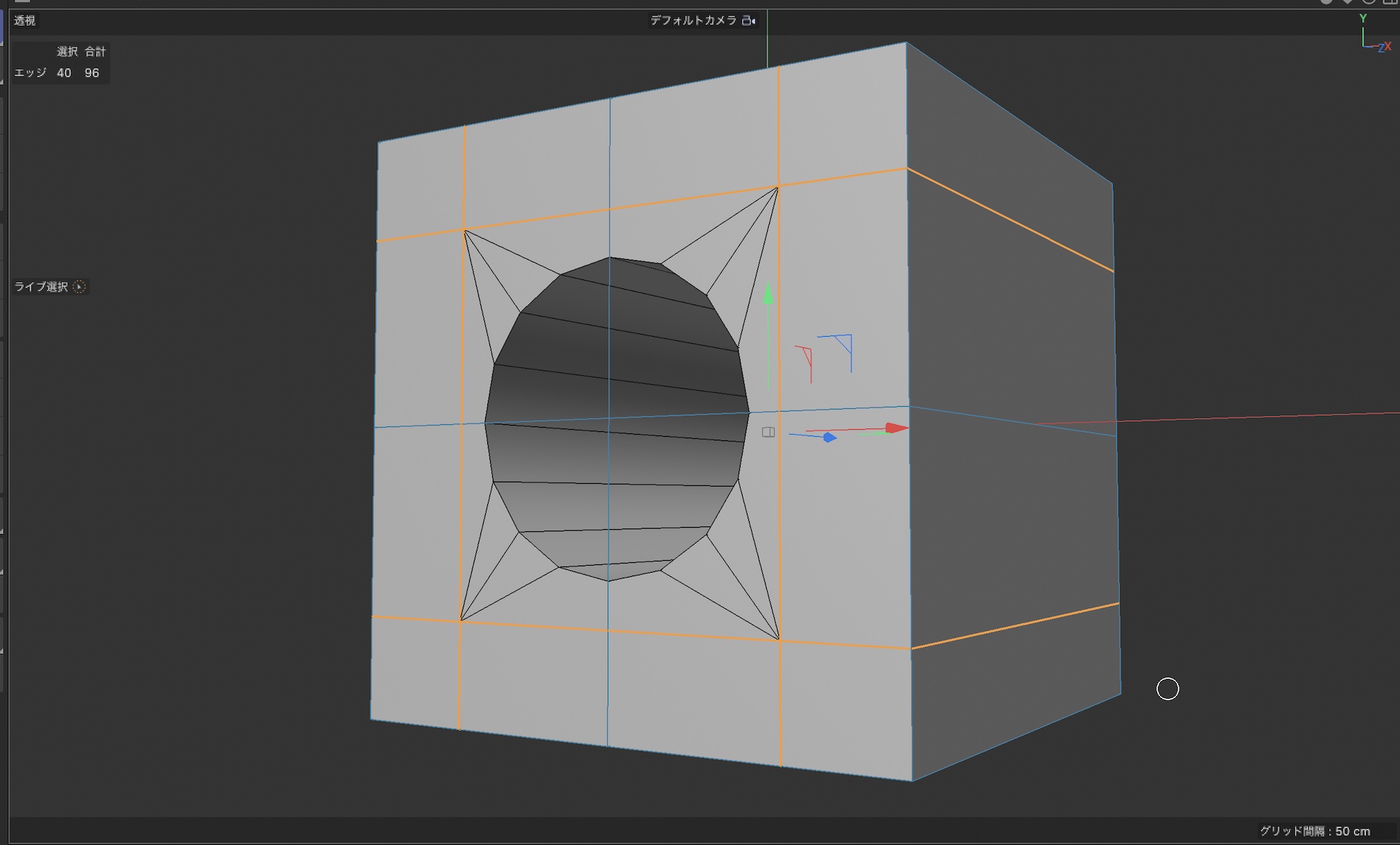
Task: Grab the green Y-axis arrow handle
Action: point(768,294)
